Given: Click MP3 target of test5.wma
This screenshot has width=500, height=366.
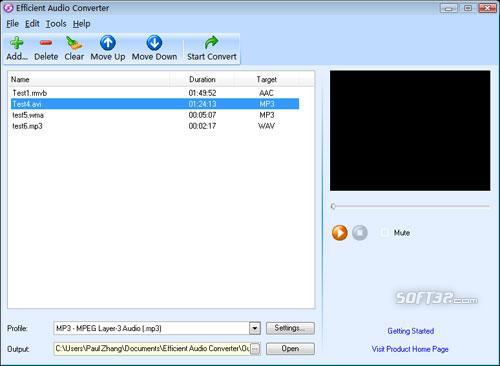Looking at the screenshot, I should [x=267, y=115].
